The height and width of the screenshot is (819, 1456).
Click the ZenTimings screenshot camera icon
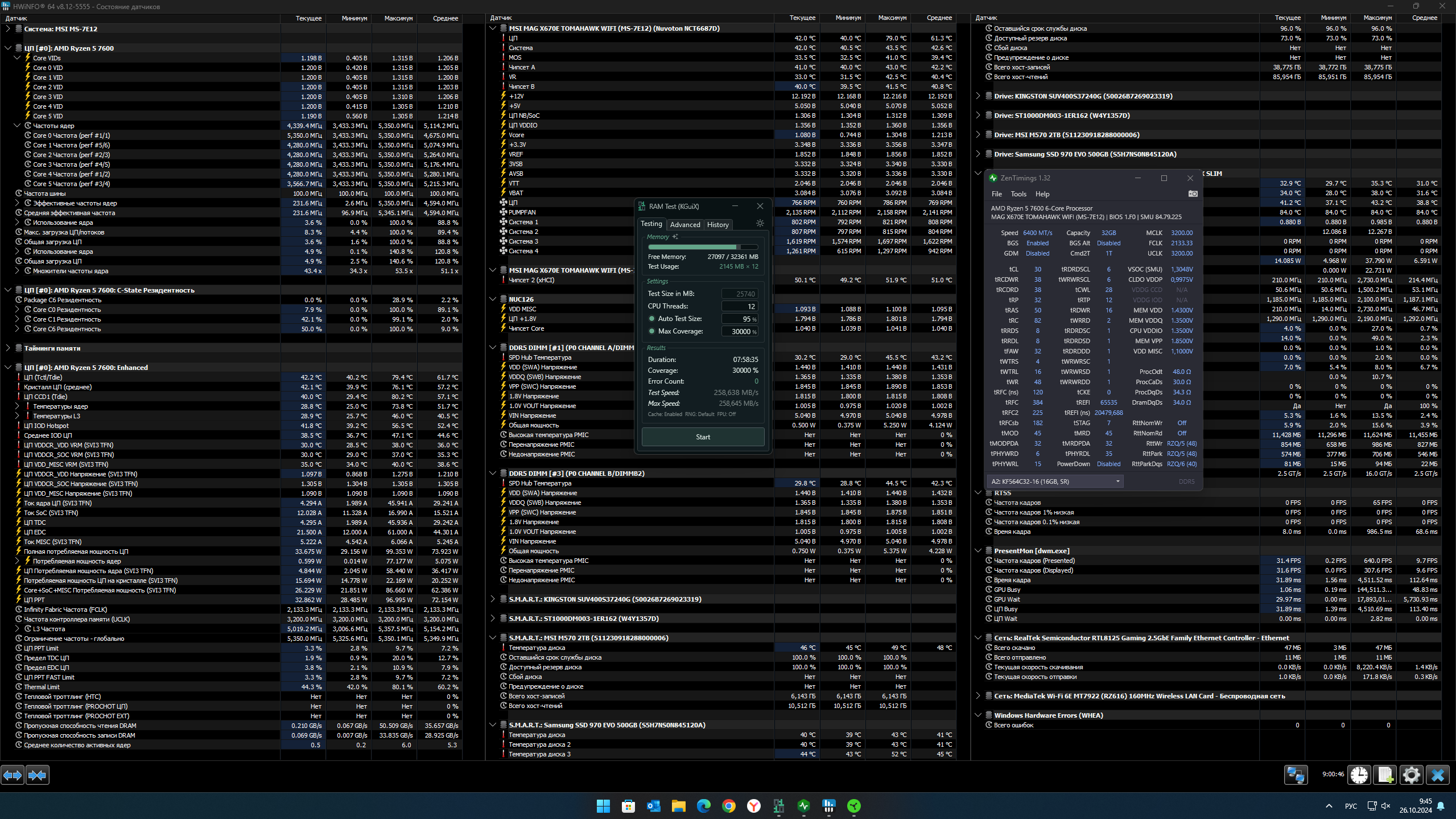point(1193,194)
